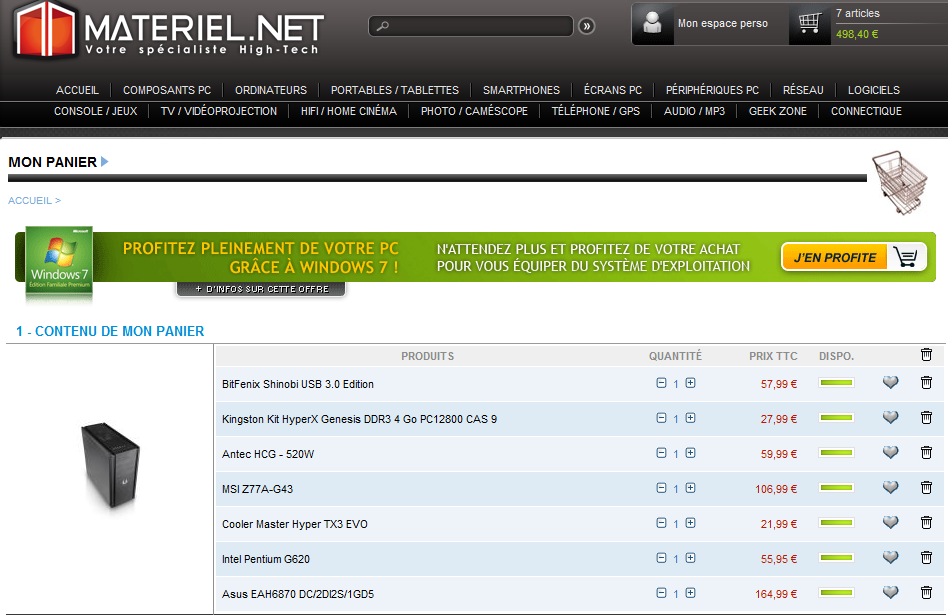
Task: Decrease quantity of Antec HCG - 520W
Action: point(661,453)
